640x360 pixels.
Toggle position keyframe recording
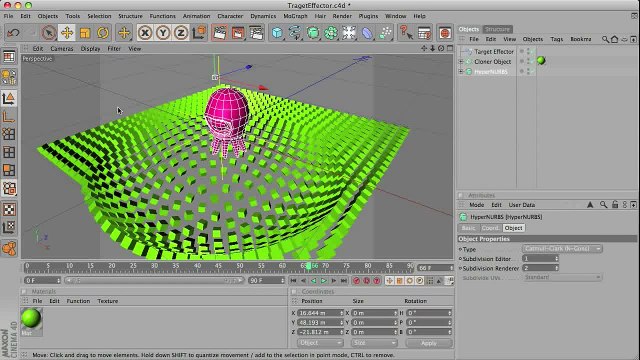coord(389,281)
